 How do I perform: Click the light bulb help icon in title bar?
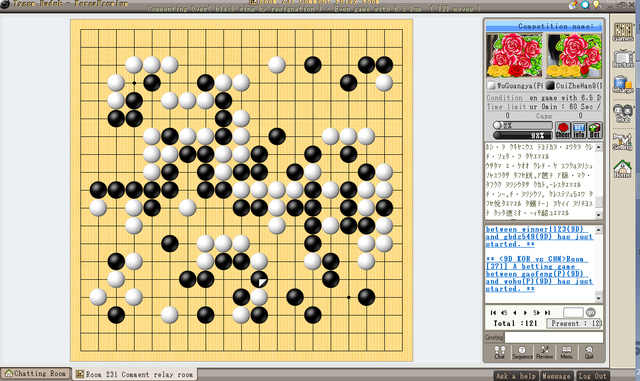tap(597, 4)
